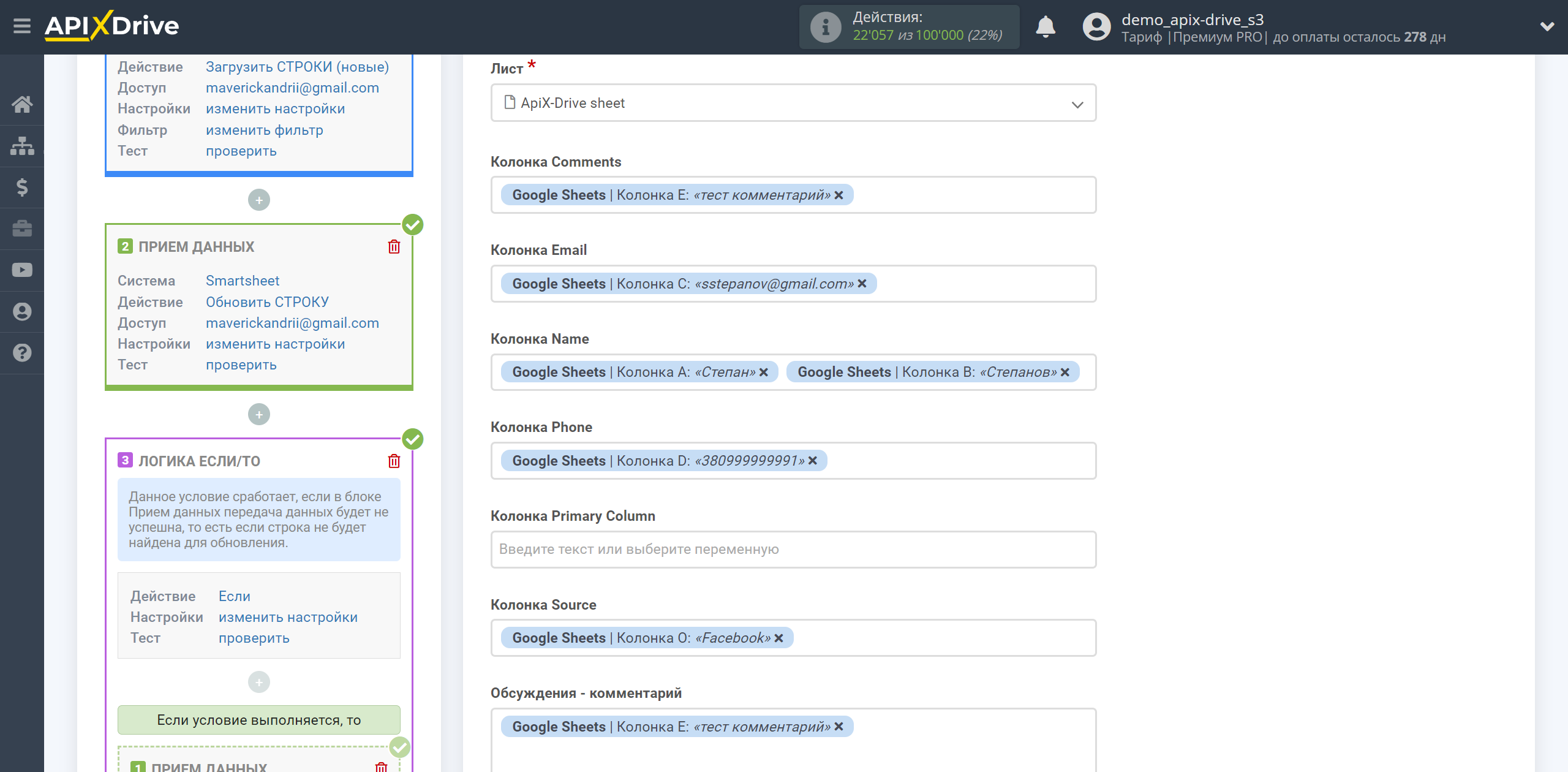Image resolution: width=1568 pixels, height=772 pixels.
Task: Click Если условие выполняется, то bar
Action: point(259,720)
